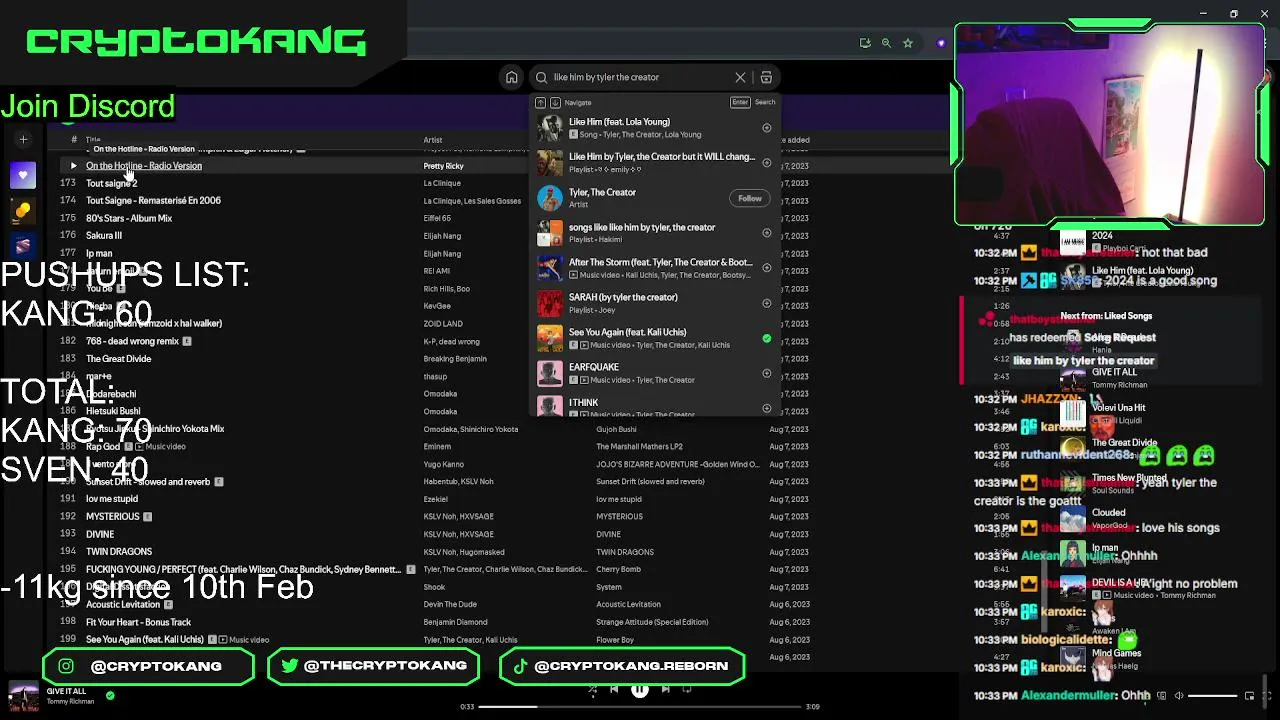1280x720 pixels.
Task: Create playlist with plus icon in sidebar
Action: click(23, 140)
